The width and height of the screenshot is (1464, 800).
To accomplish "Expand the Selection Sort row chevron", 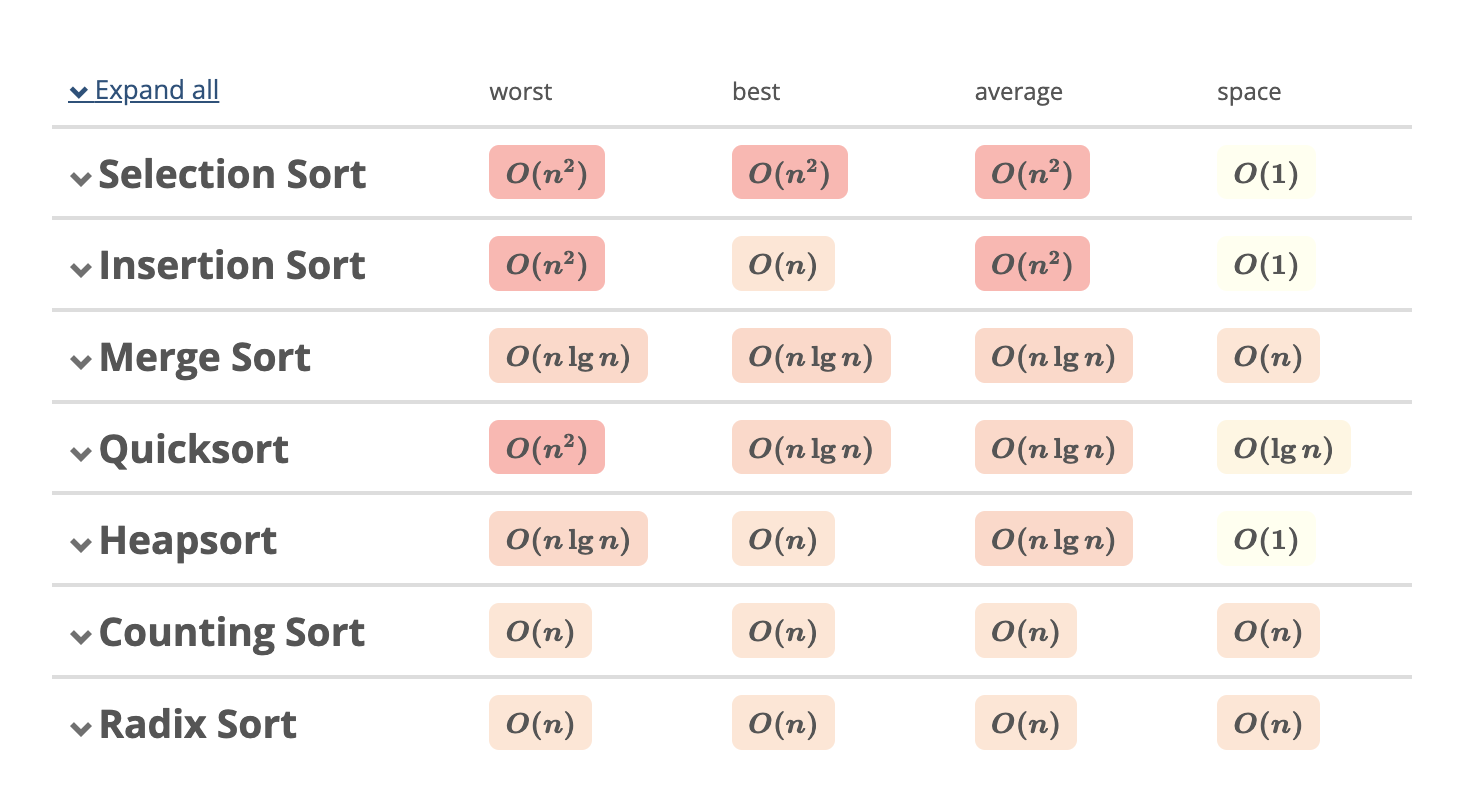I will (x=81, y=178).
